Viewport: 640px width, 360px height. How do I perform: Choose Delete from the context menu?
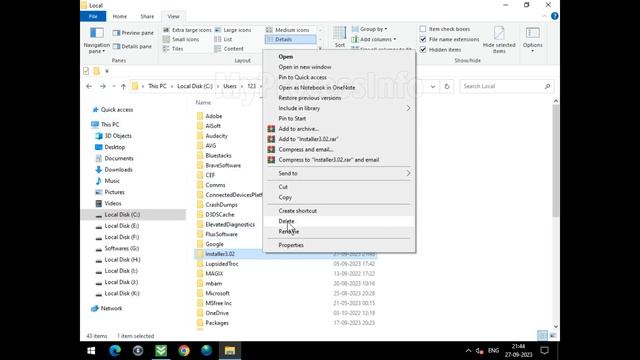pos(340,221)
